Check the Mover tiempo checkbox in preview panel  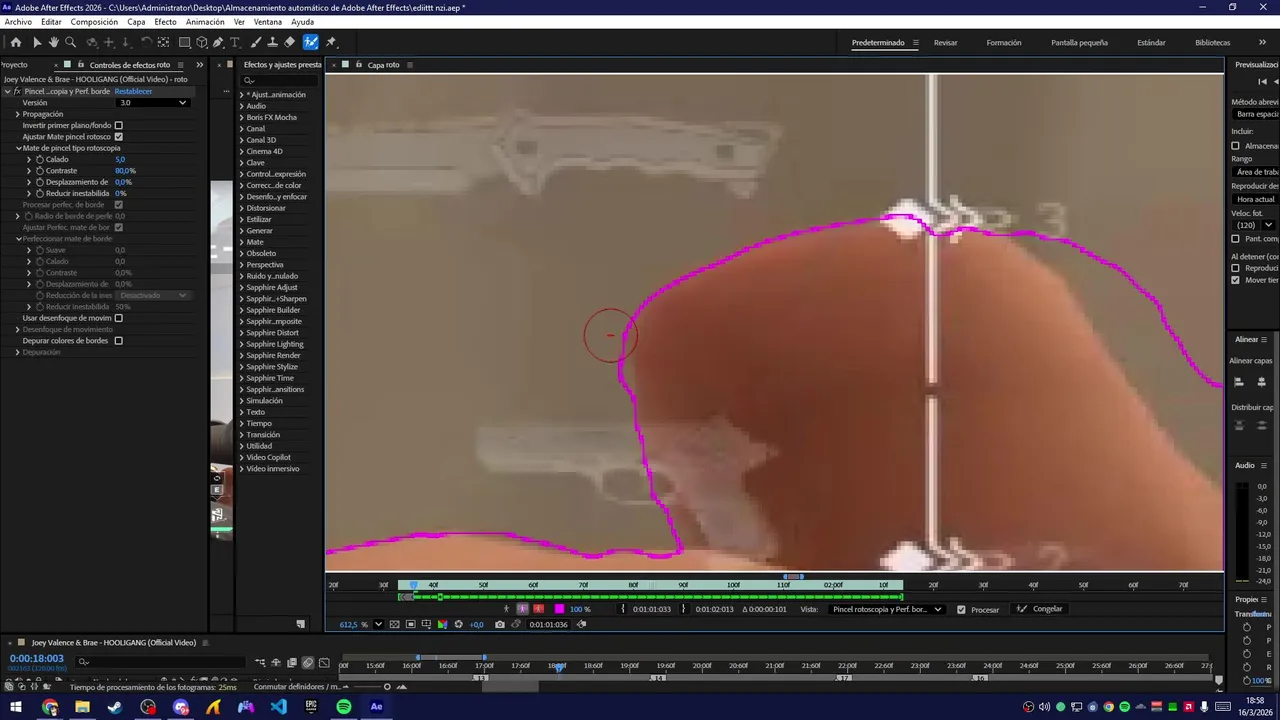tap(1235, 280)
